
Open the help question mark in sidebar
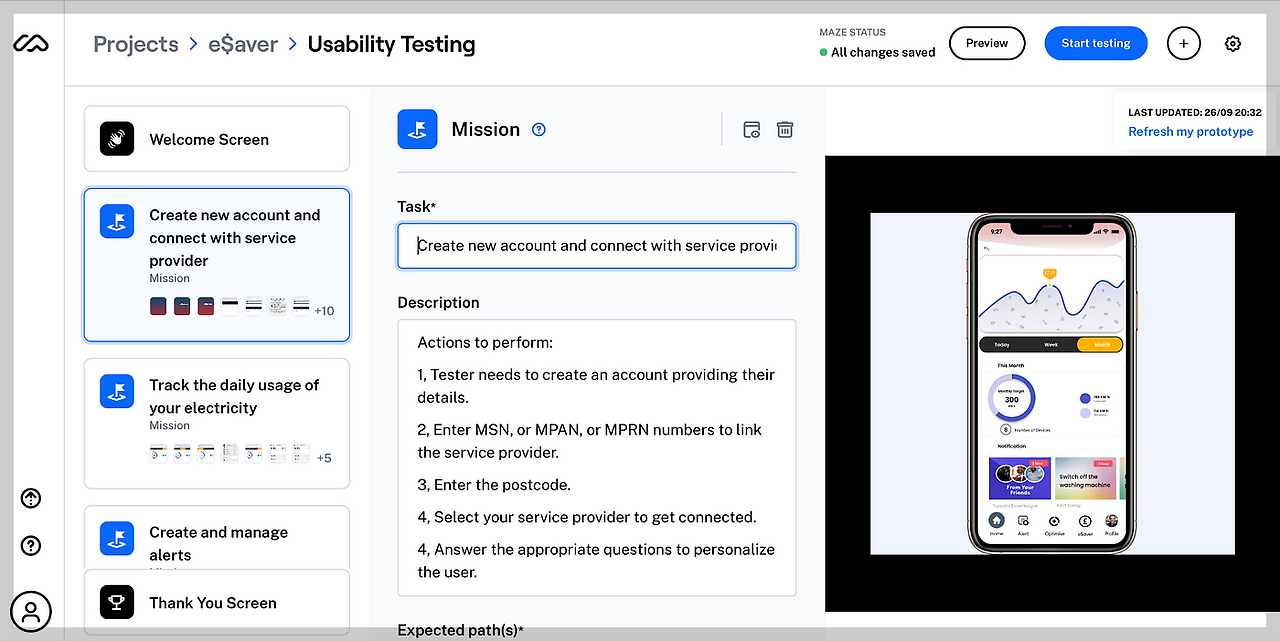[31, 545]
